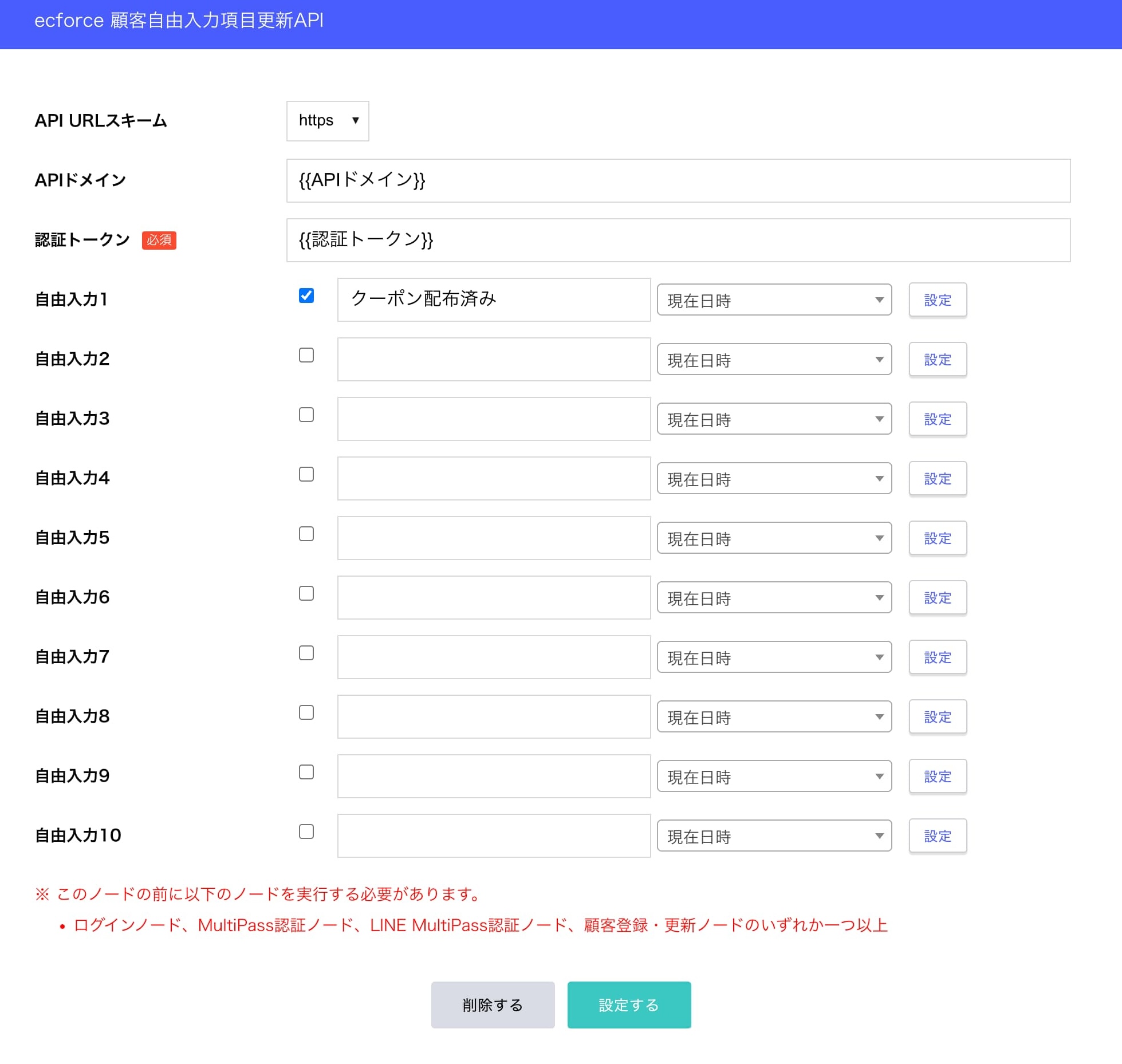
Task: Click the teal 設定する button
Action: pyautogui.click(x=629, y=1004)
